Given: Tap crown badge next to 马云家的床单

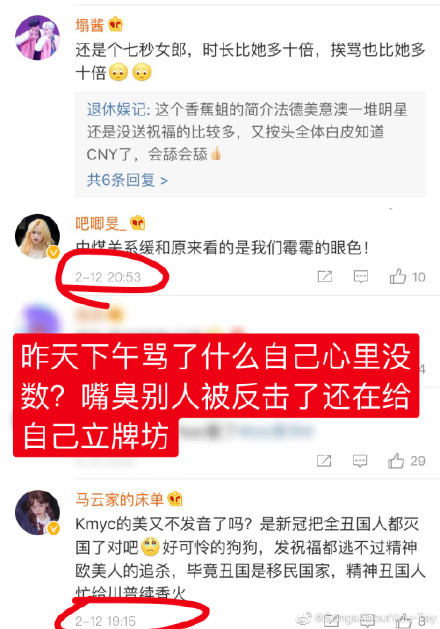Looking at the screenshot, I should [x=175, y=499].
